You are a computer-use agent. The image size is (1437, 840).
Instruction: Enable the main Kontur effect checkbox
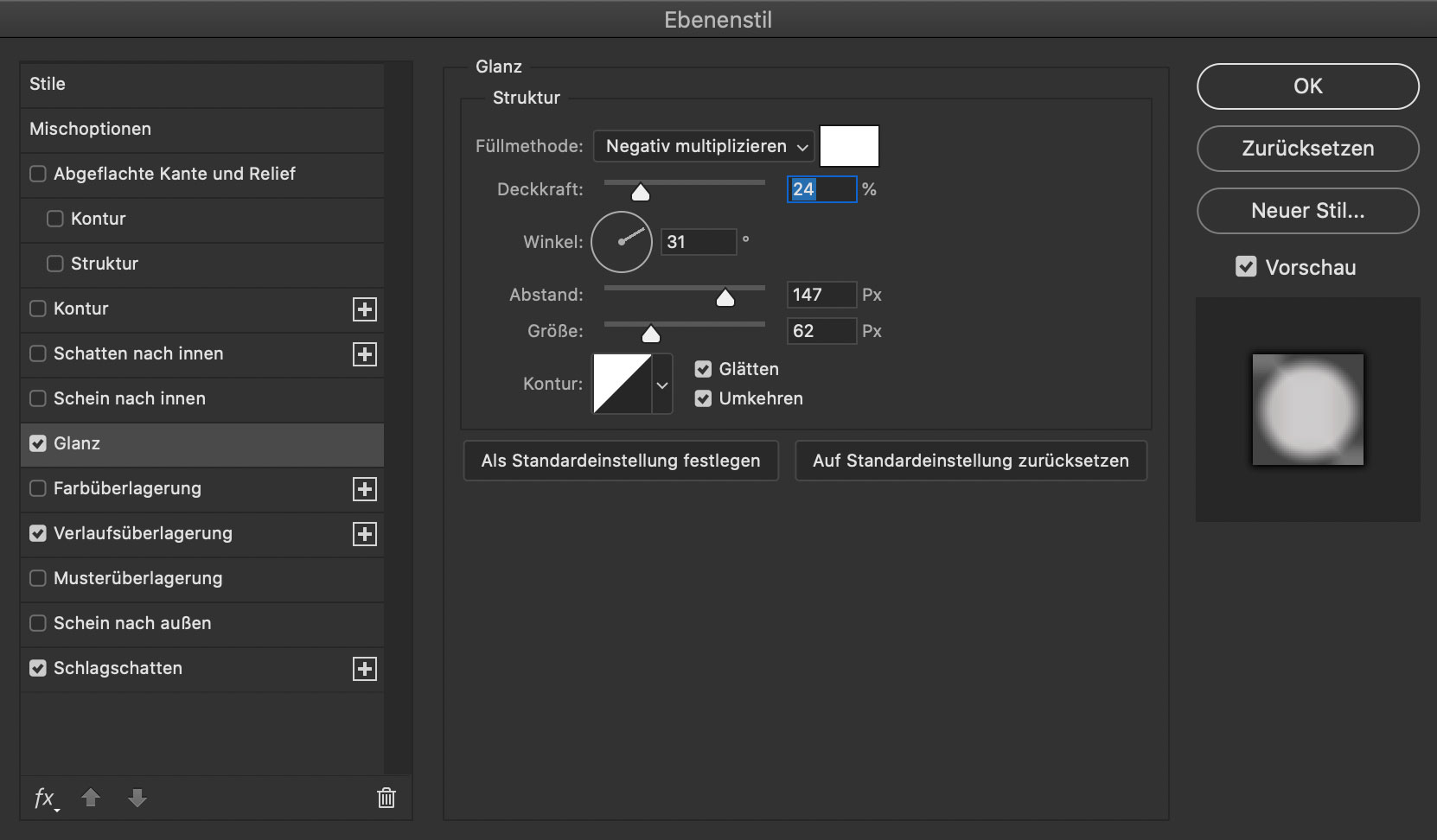(x=38, y=309)
